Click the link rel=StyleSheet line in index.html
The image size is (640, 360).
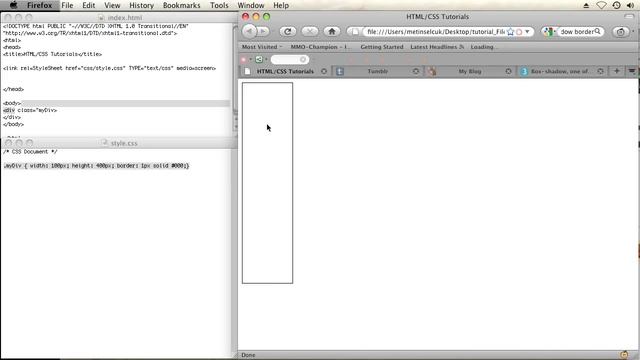point(109,68)
